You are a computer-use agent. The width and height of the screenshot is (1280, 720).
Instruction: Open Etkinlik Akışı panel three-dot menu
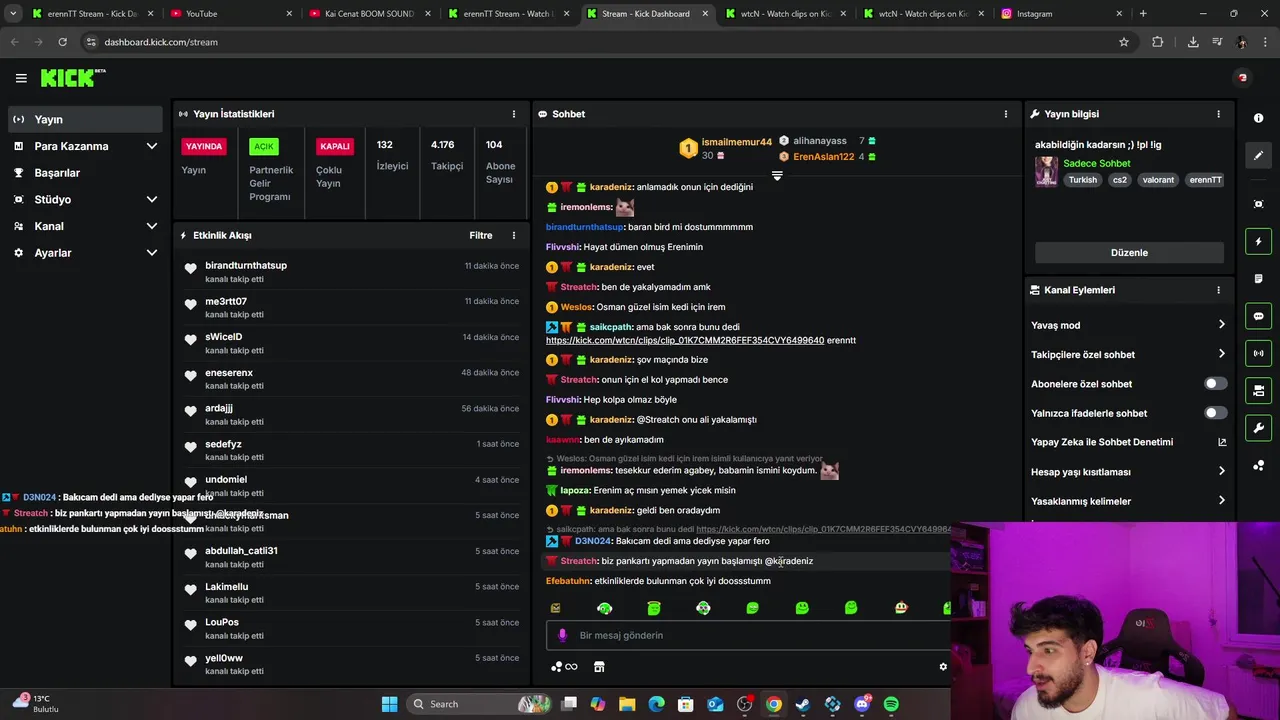pos(514,236)
